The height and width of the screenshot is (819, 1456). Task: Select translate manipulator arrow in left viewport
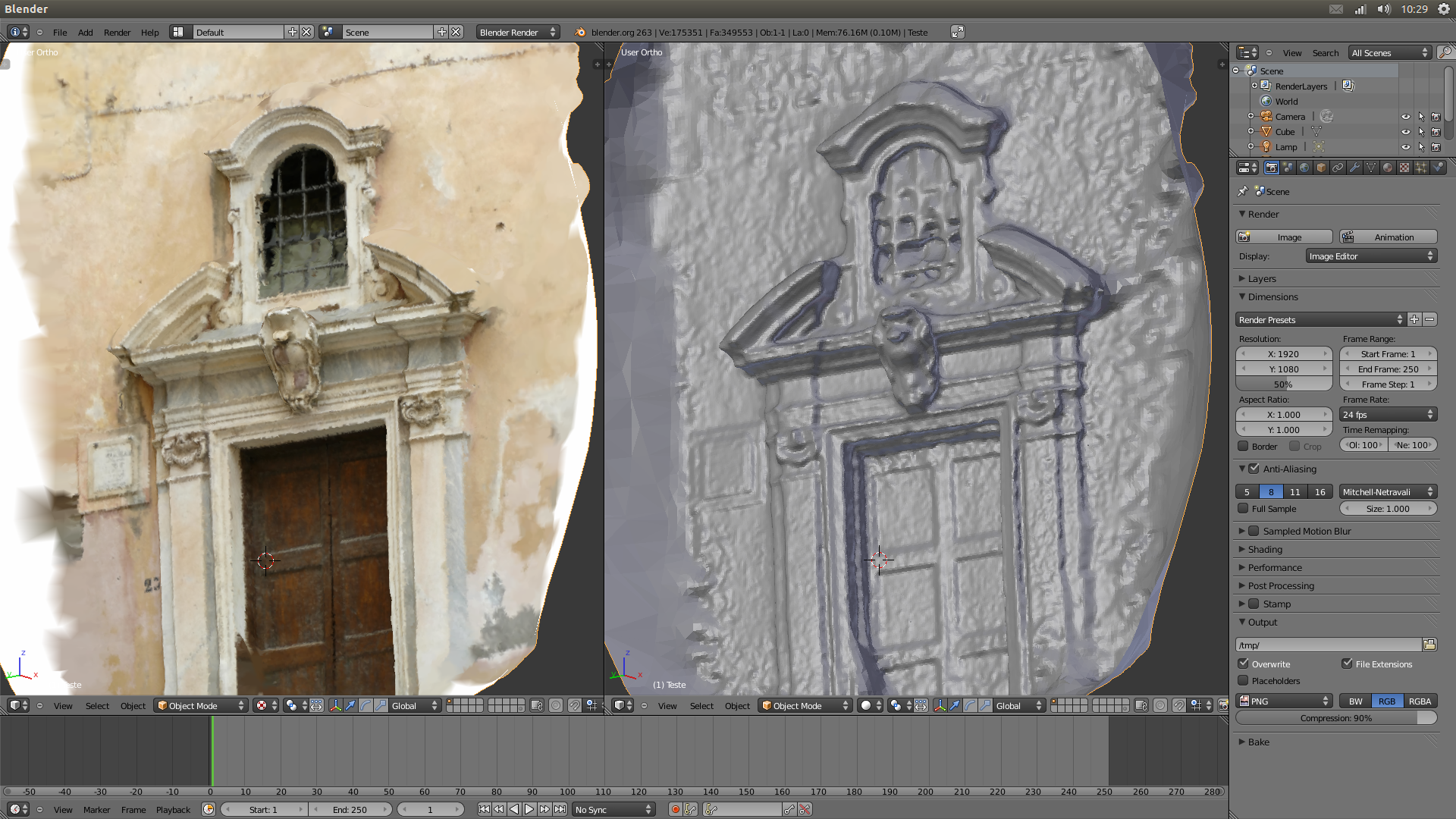[x=350, y=705]
